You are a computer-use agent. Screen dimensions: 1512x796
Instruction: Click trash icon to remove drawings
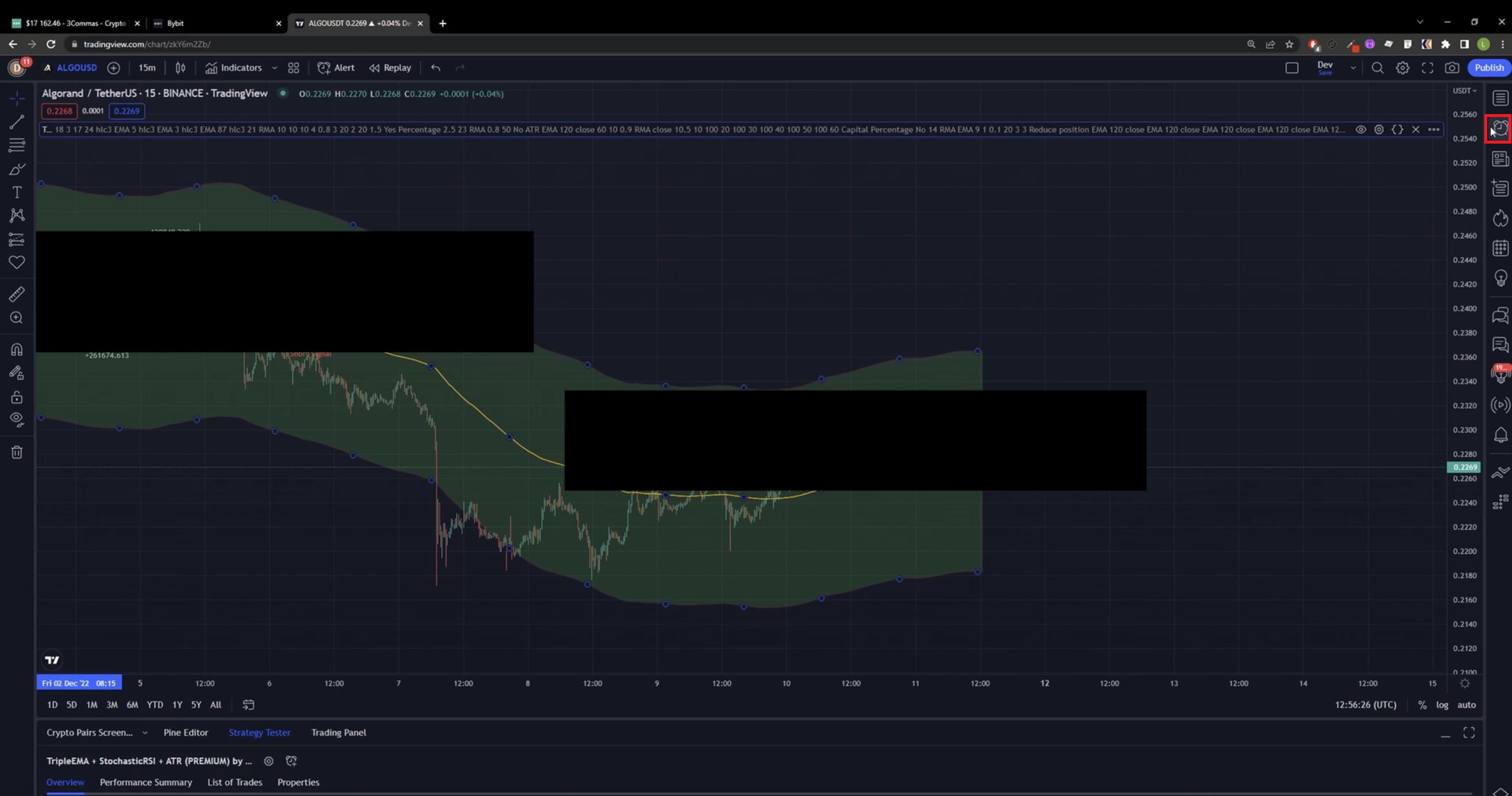tap(17, 453)
